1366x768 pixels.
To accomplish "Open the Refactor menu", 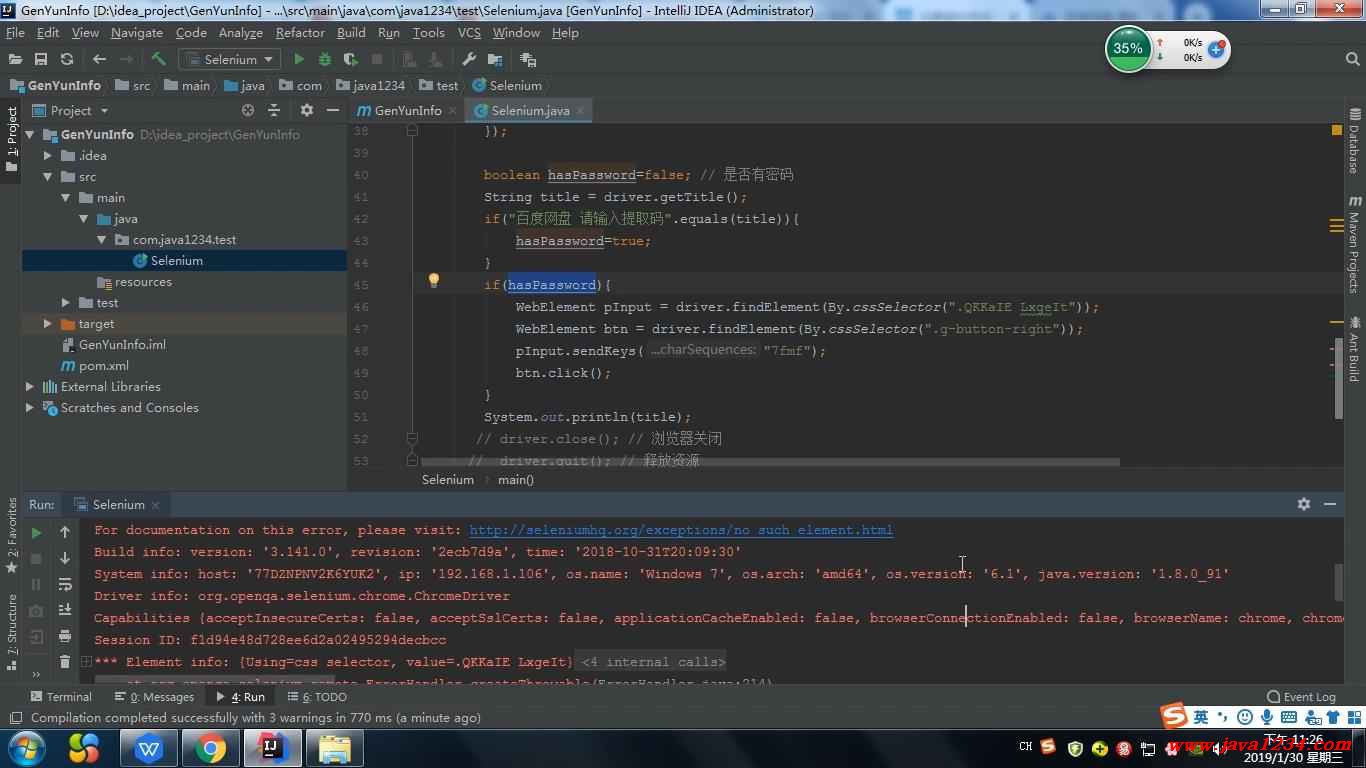I will point(300,32).
